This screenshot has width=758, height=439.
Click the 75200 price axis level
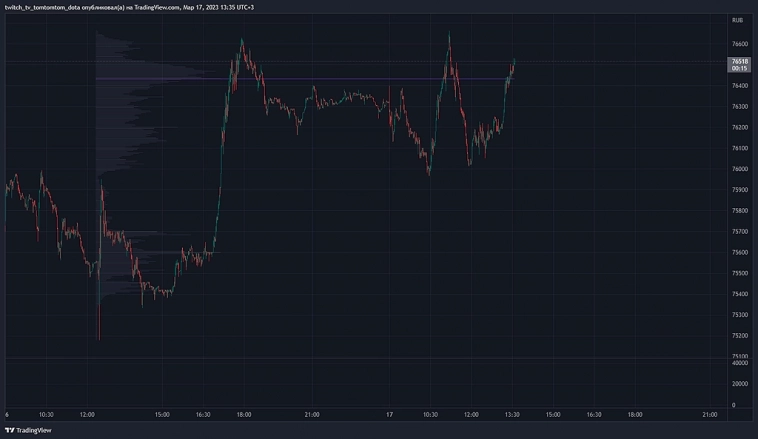click(x=740, y=336)
